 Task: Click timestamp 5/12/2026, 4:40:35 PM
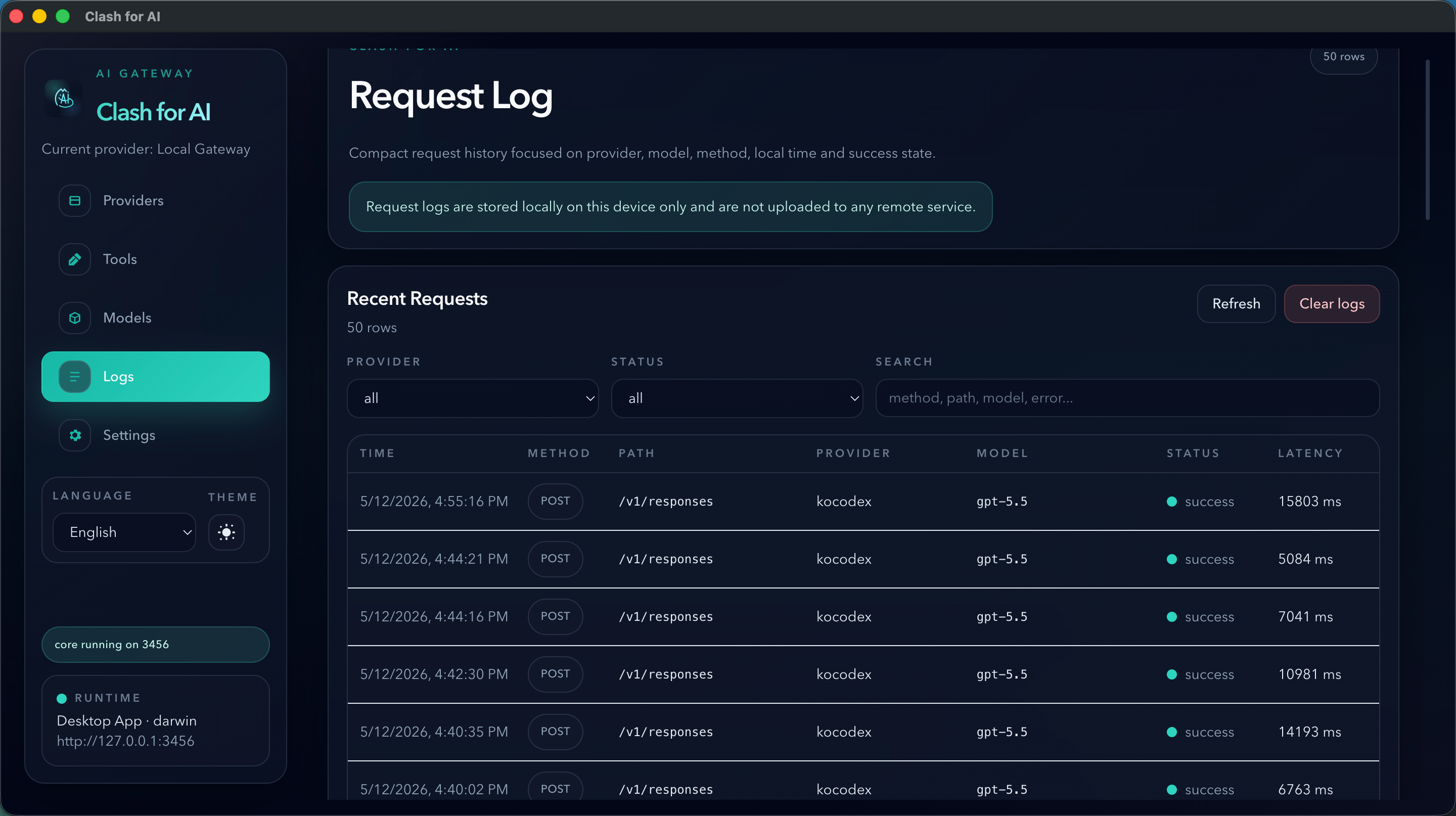click(x=434, y=733)
